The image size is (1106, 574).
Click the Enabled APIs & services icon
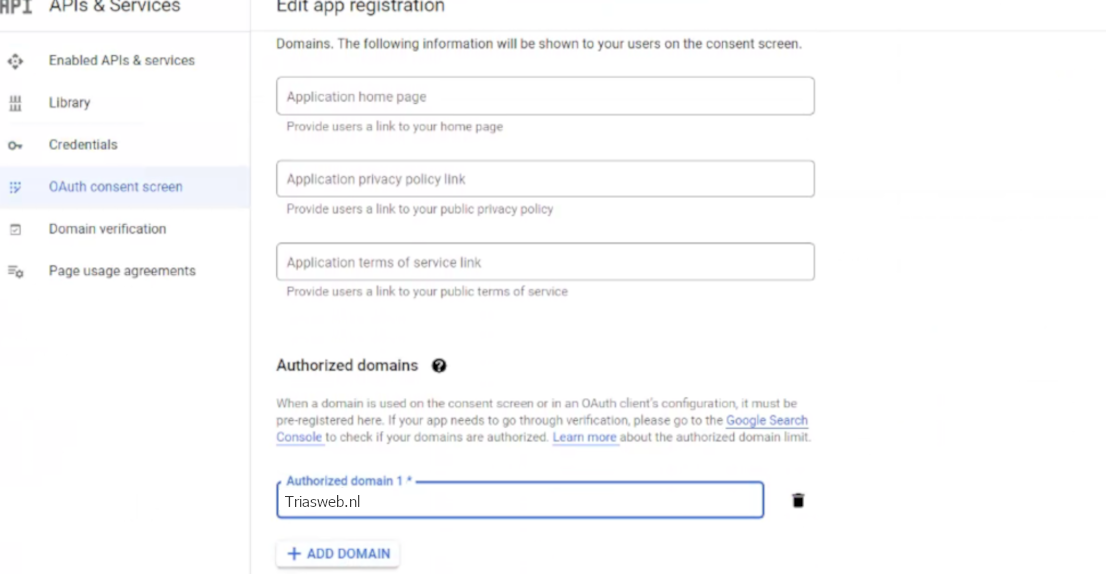[15, 61]
